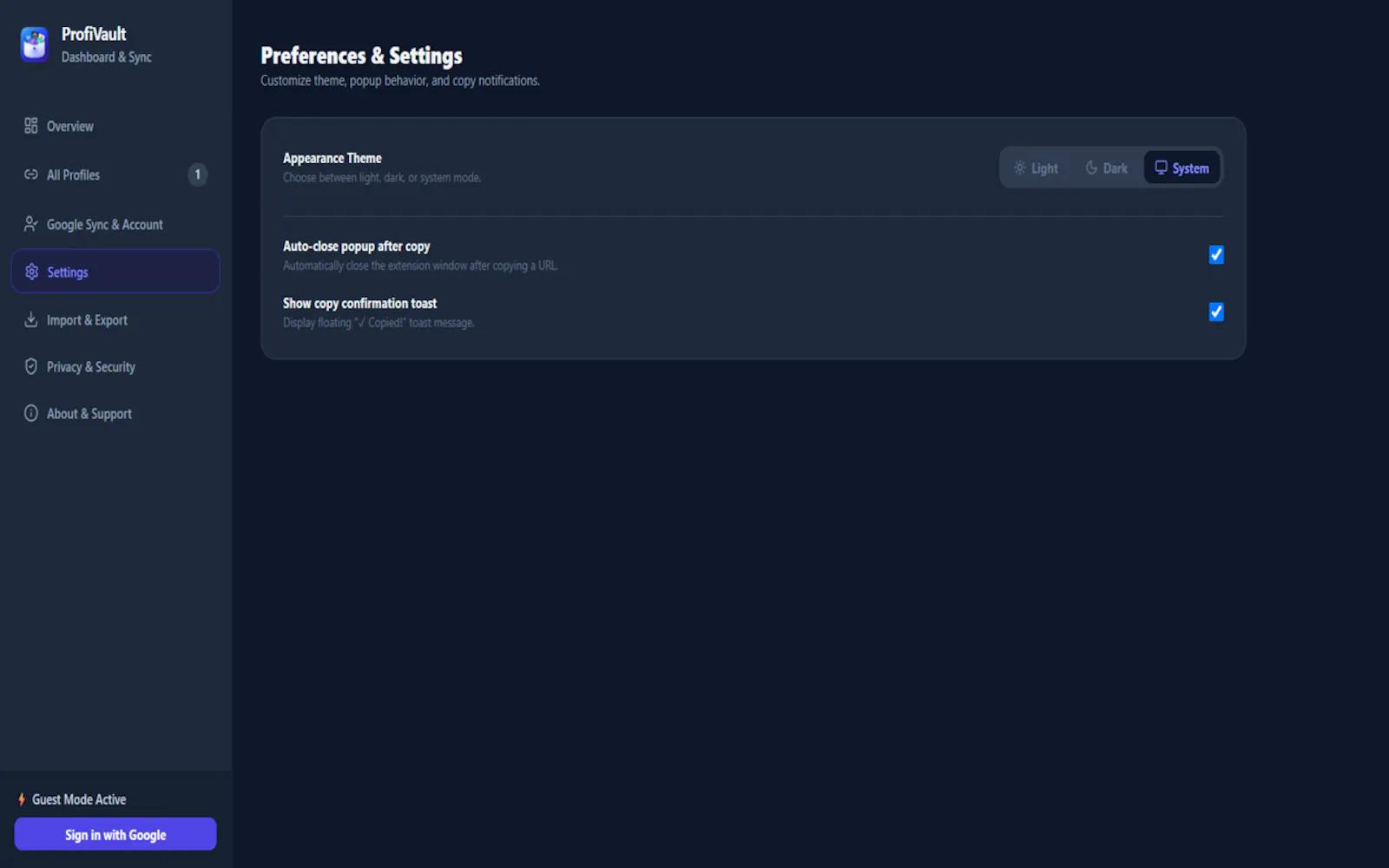
Task: Click the Google Sync & Account user icon
Action: point(31,224)
